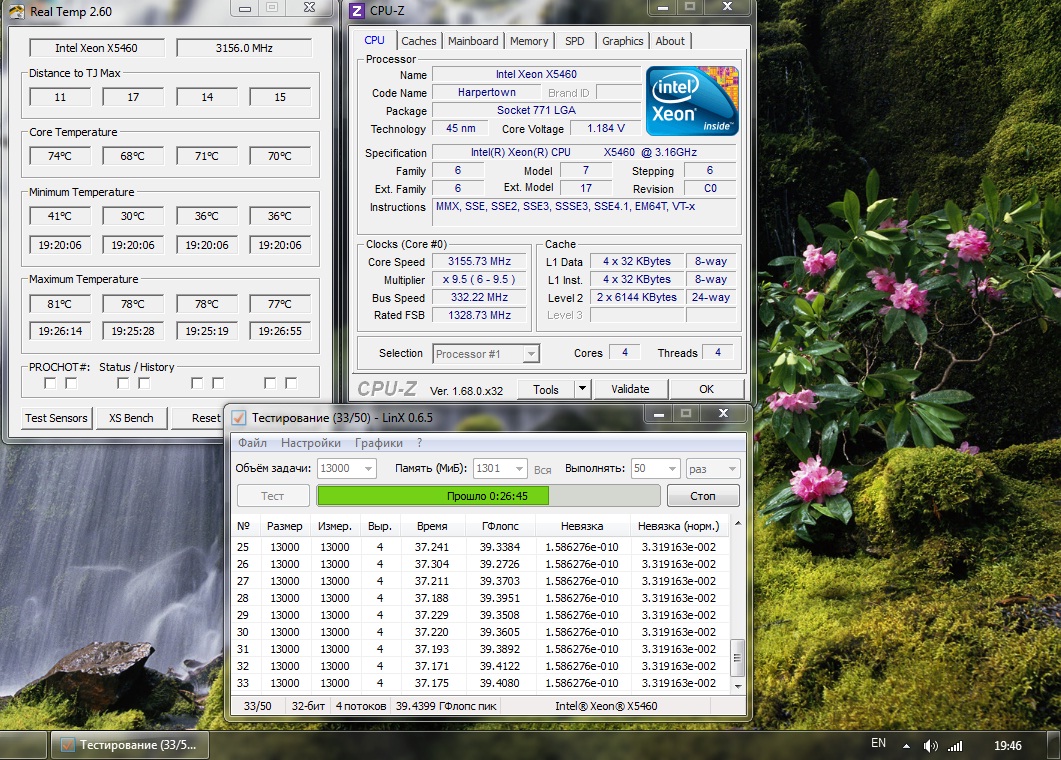Open the Графики menu in LinX
This screenshot has height=760, width=1061.
click(379, 443)
